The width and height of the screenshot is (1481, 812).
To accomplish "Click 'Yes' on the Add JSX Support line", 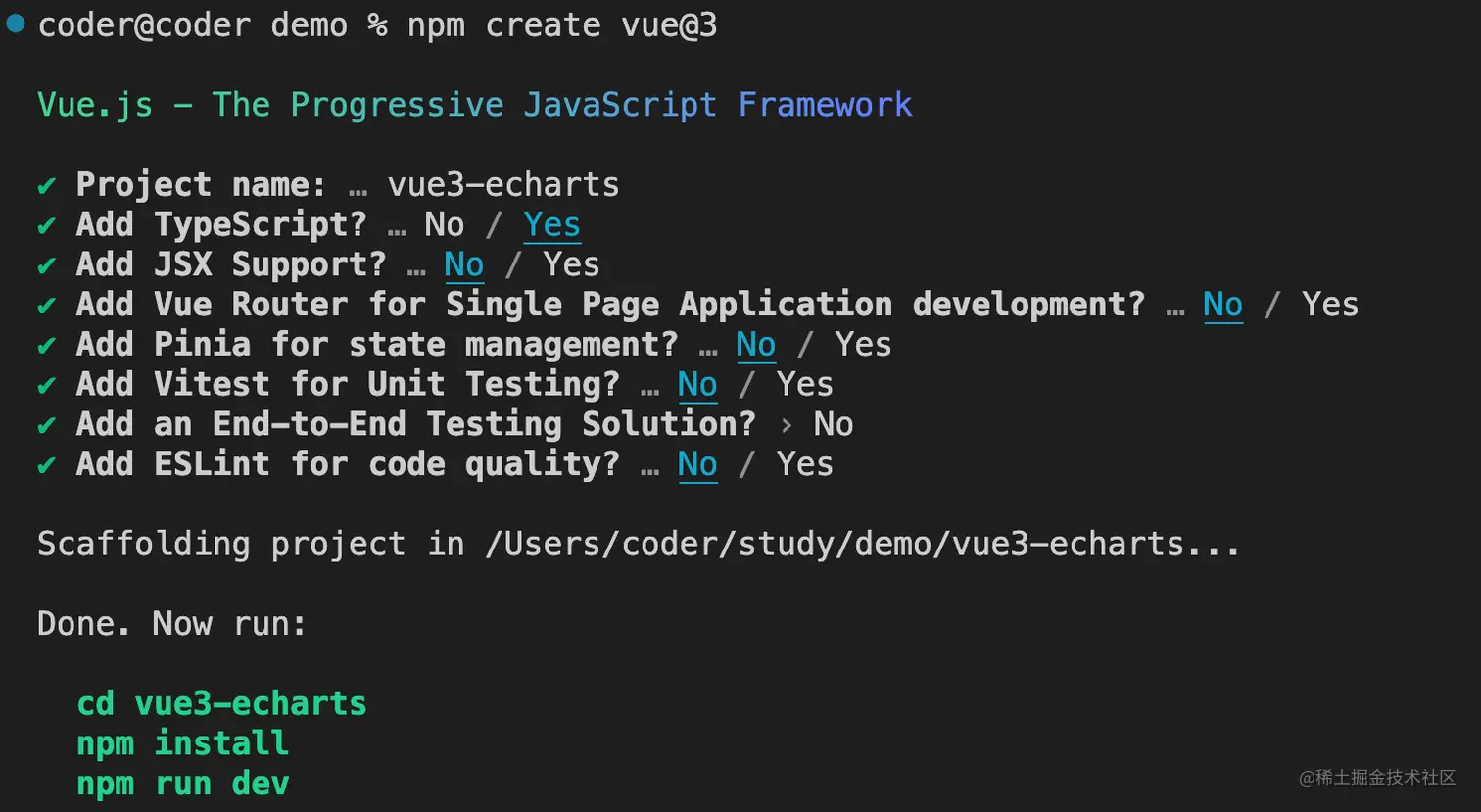I will [x=571, y=265].
